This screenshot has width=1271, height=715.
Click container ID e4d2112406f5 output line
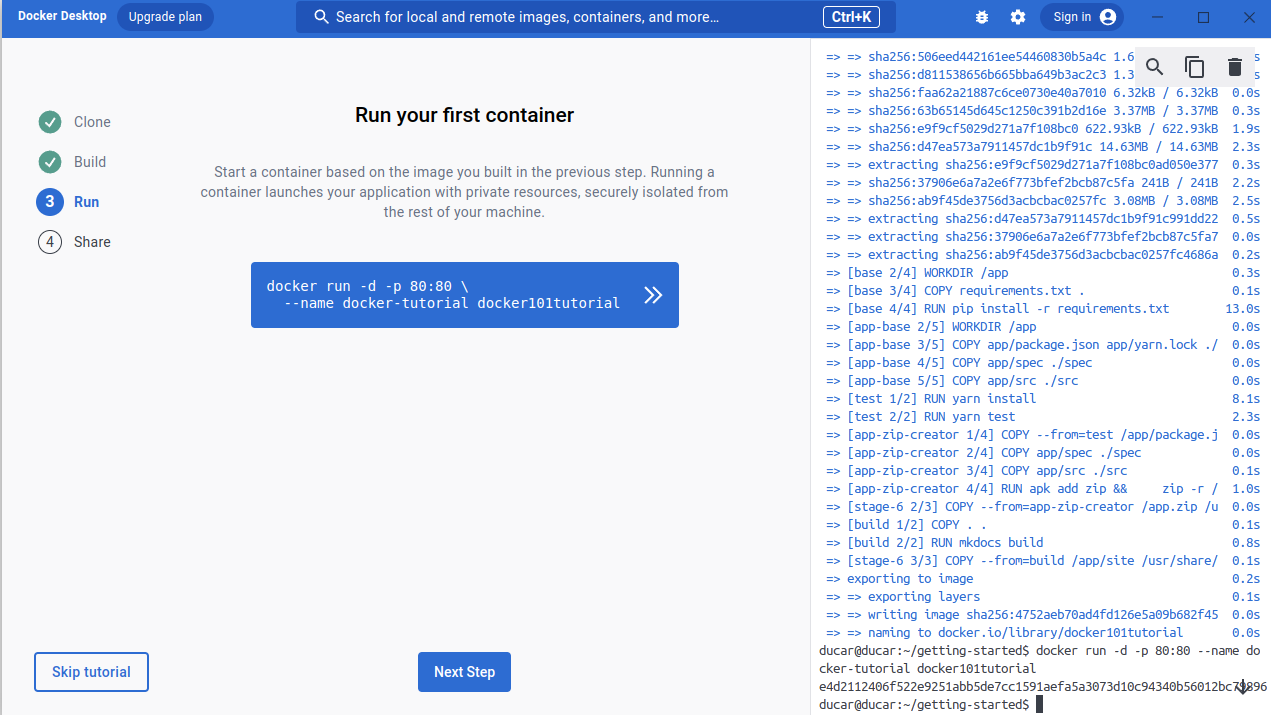[x=1043, y=687]
